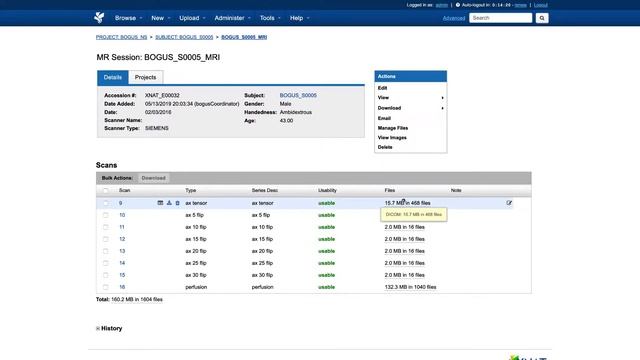Check the checkbox for scan 11

click(x=106, y=227)
